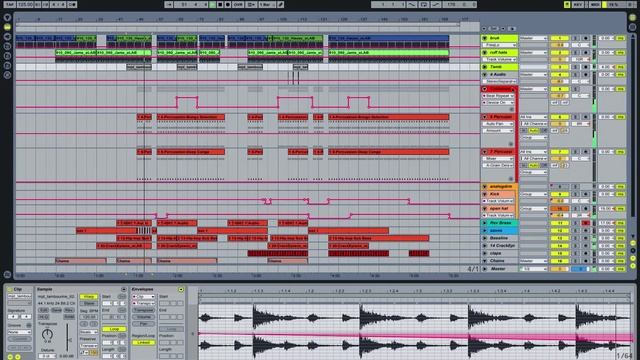
Task: Click leftmost yellow circle below Clip box
Action: [10, 357]
